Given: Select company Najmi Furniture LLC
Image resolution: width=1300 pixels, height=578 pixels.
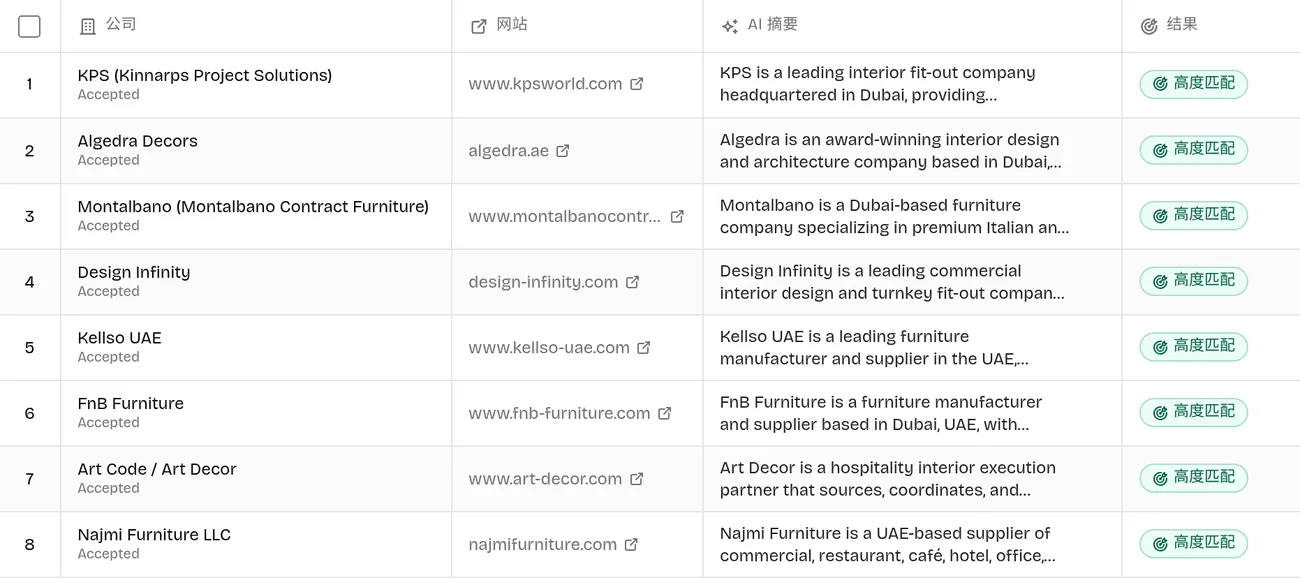Looking at the screenshot, I should coord(154,535).
